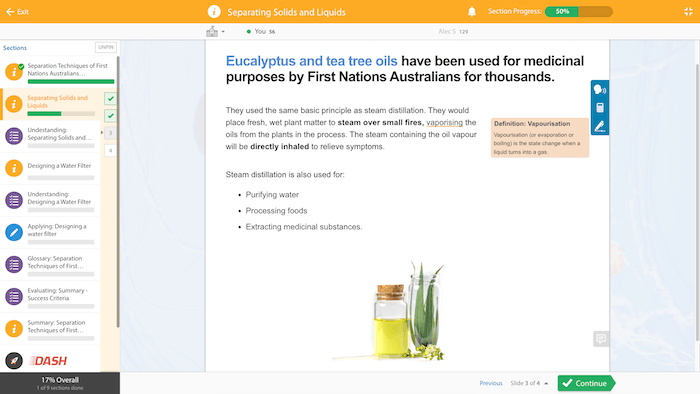
Task: Go to slide 3 thumbnail
Action: [x=110, y=133]
